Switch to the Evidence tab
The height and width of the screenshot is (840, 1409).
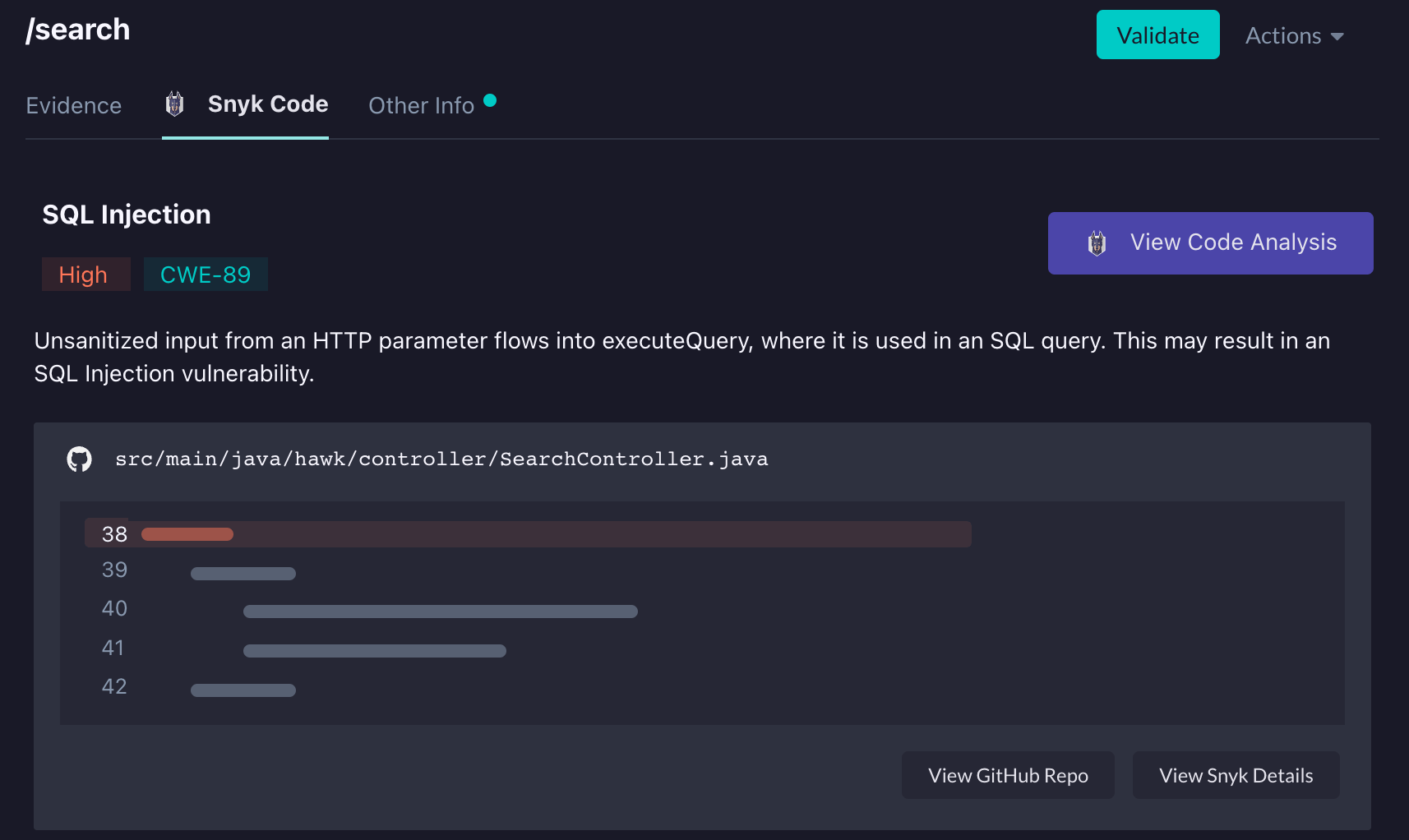[73, 105]
